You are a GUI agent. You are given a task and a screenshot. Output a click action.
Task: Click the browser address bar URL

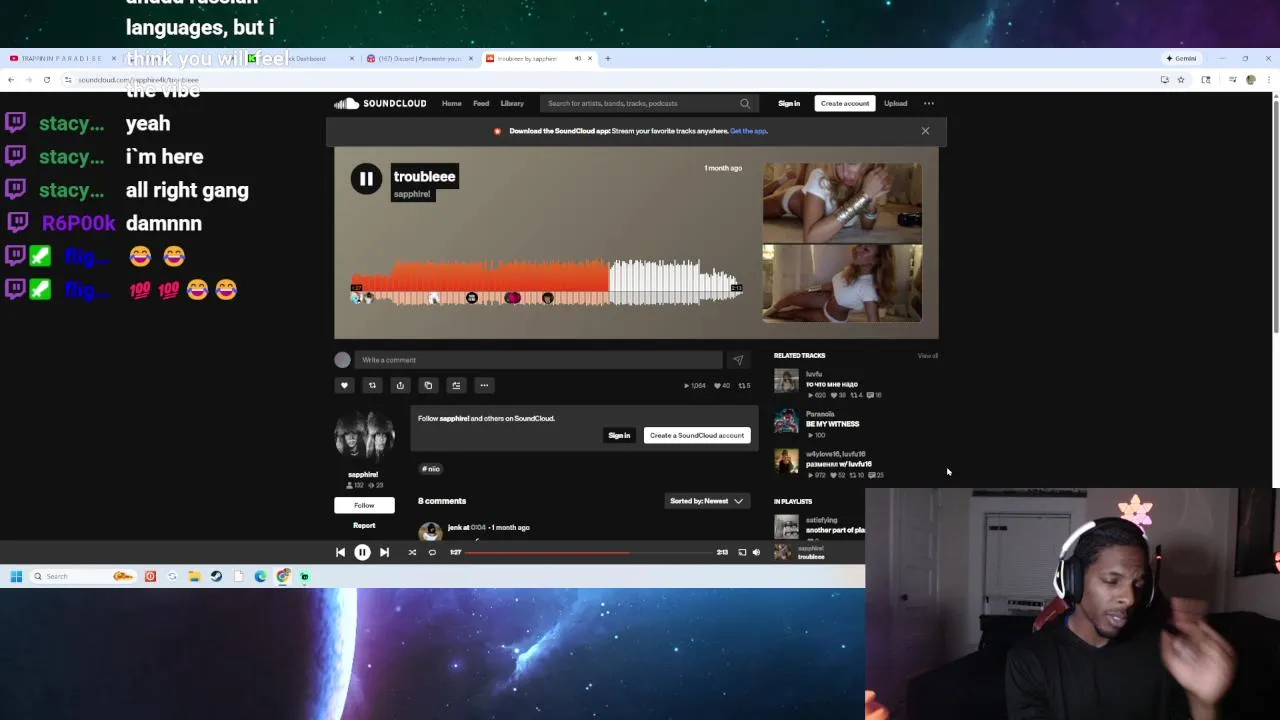coord(138,80)
